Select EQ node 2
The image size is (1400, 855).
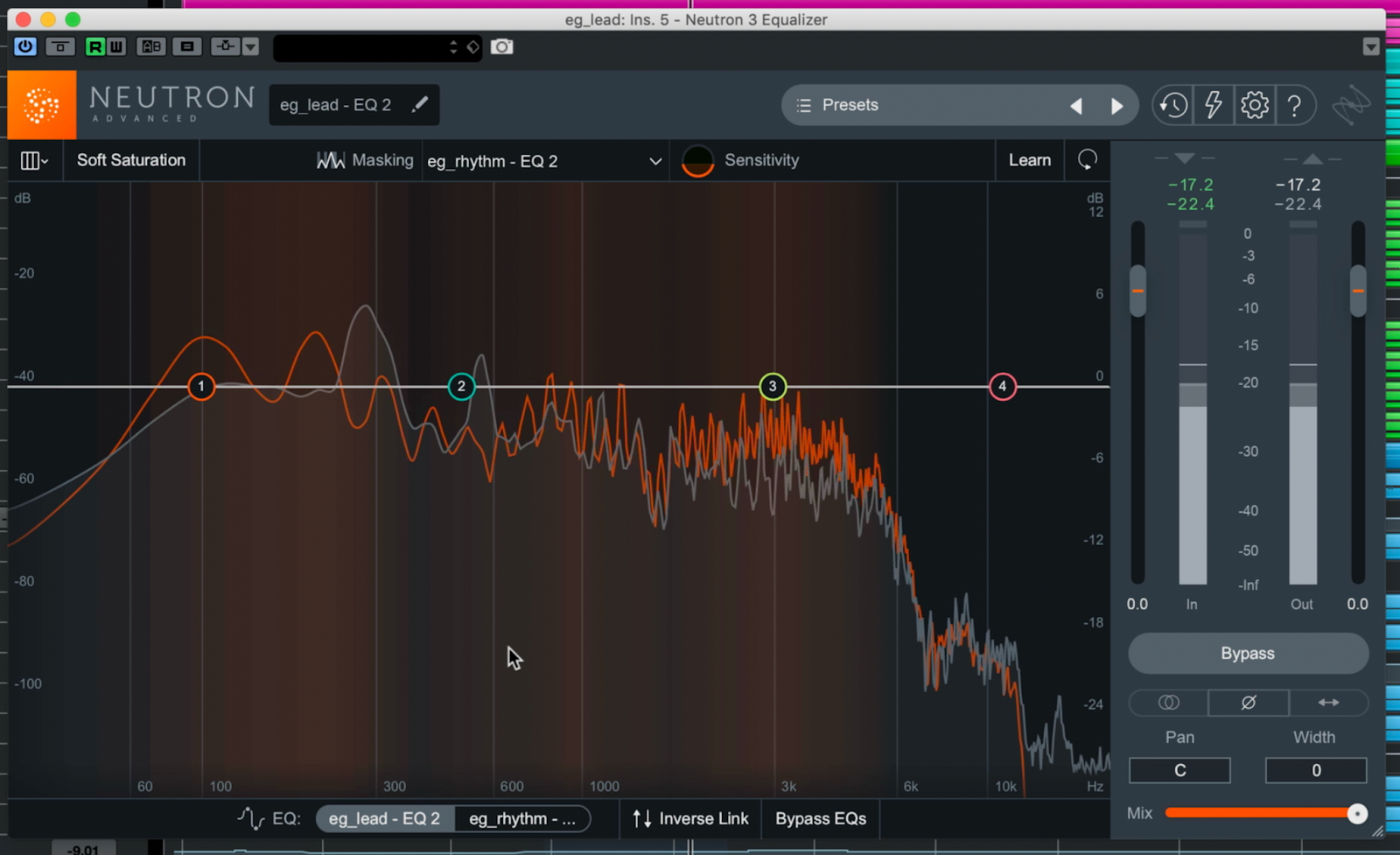(x=461, y=386)
